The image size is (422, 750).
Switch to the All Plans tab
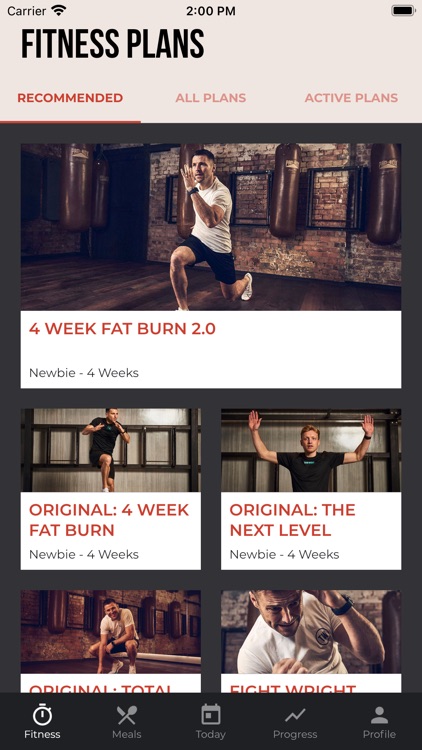pyautogui.click(x=211, y=98)
